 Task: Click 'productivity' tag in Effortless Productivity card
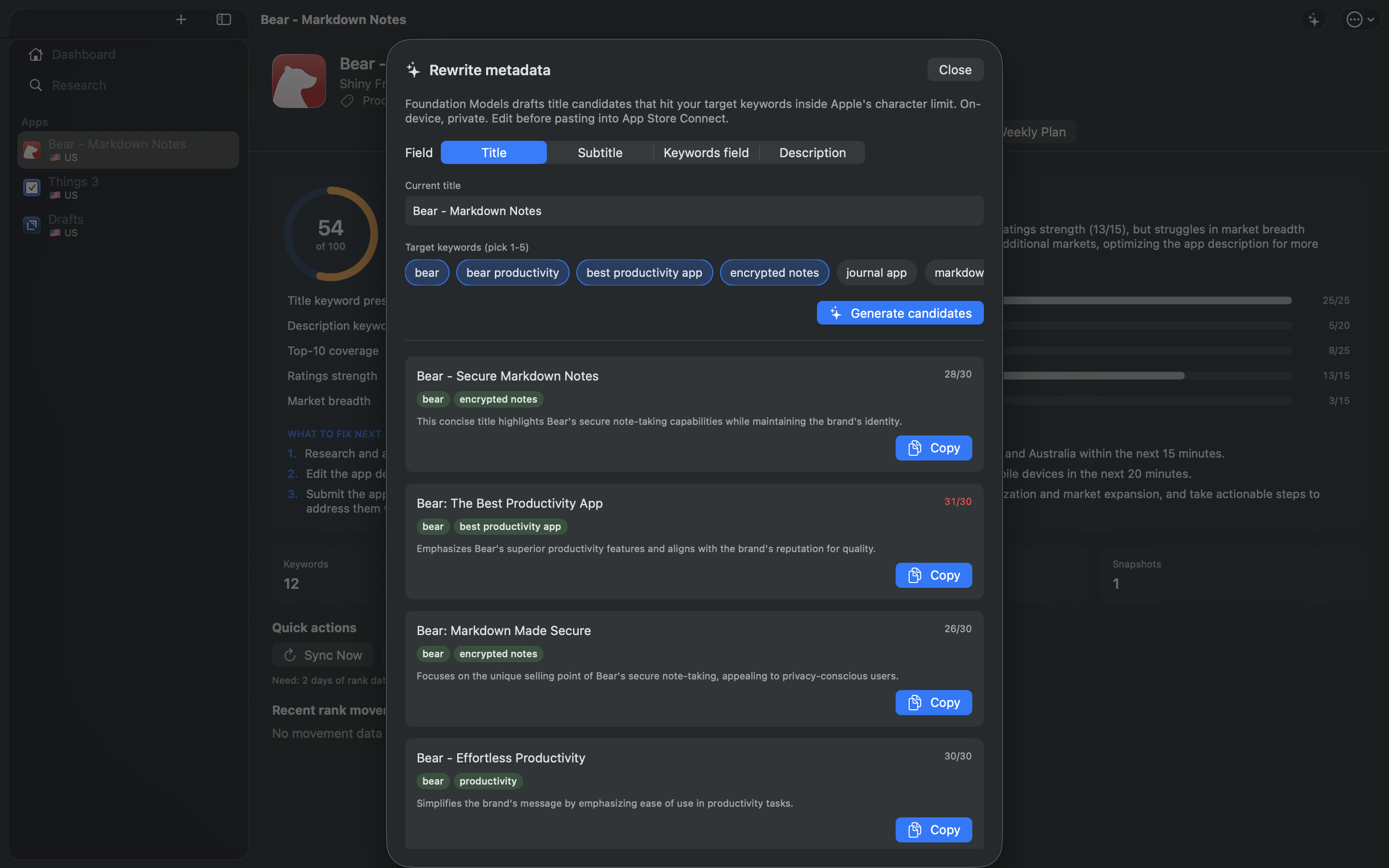point(488,781)
